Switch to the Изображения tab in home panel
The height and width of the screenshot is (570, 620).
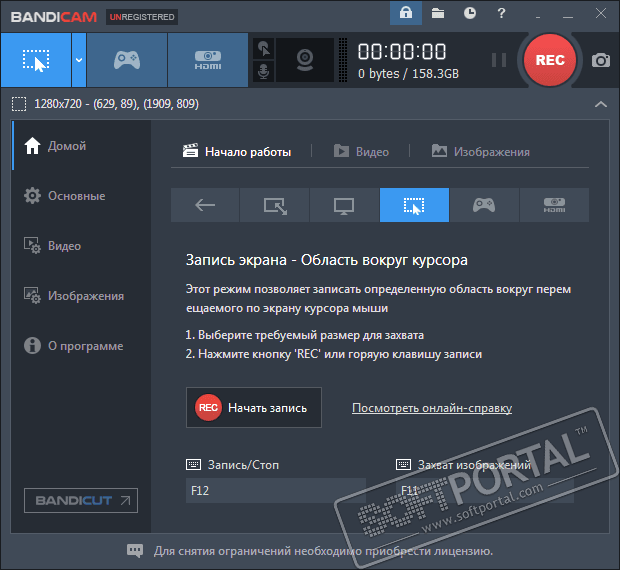click(x=480, y=151)
